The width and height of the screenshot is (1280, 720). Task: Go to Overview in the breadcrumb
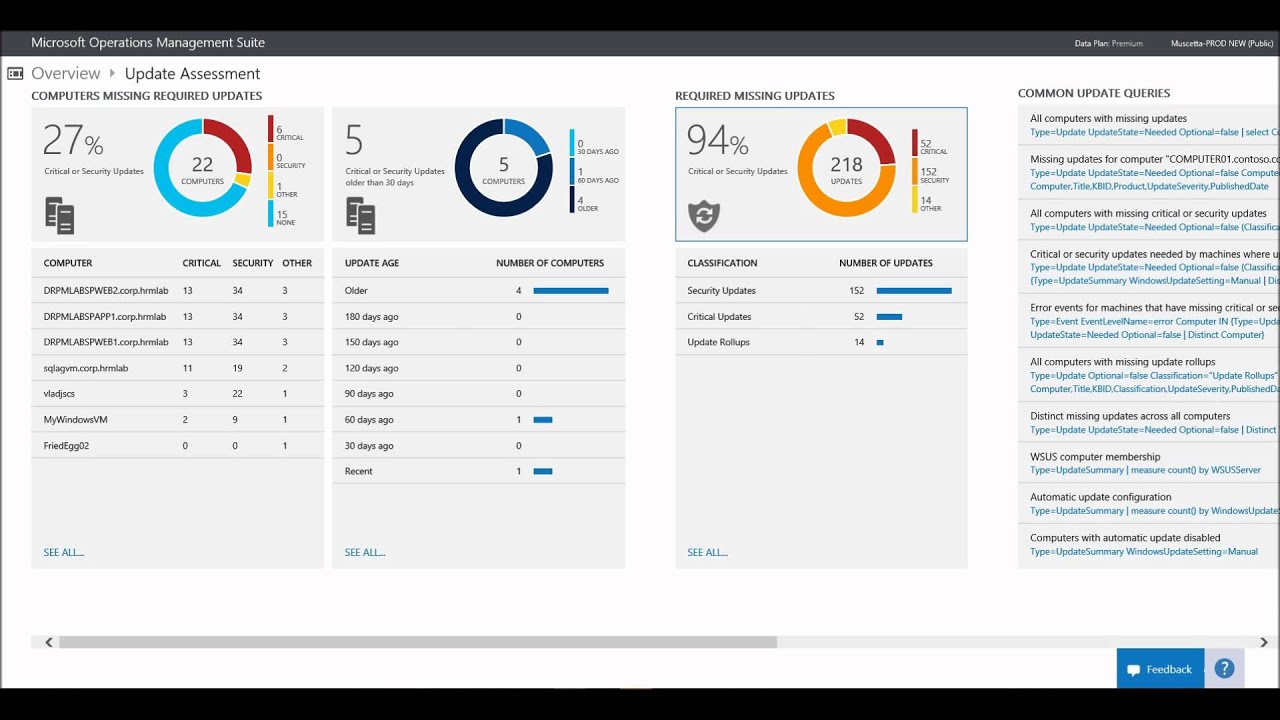coord(66,73)
